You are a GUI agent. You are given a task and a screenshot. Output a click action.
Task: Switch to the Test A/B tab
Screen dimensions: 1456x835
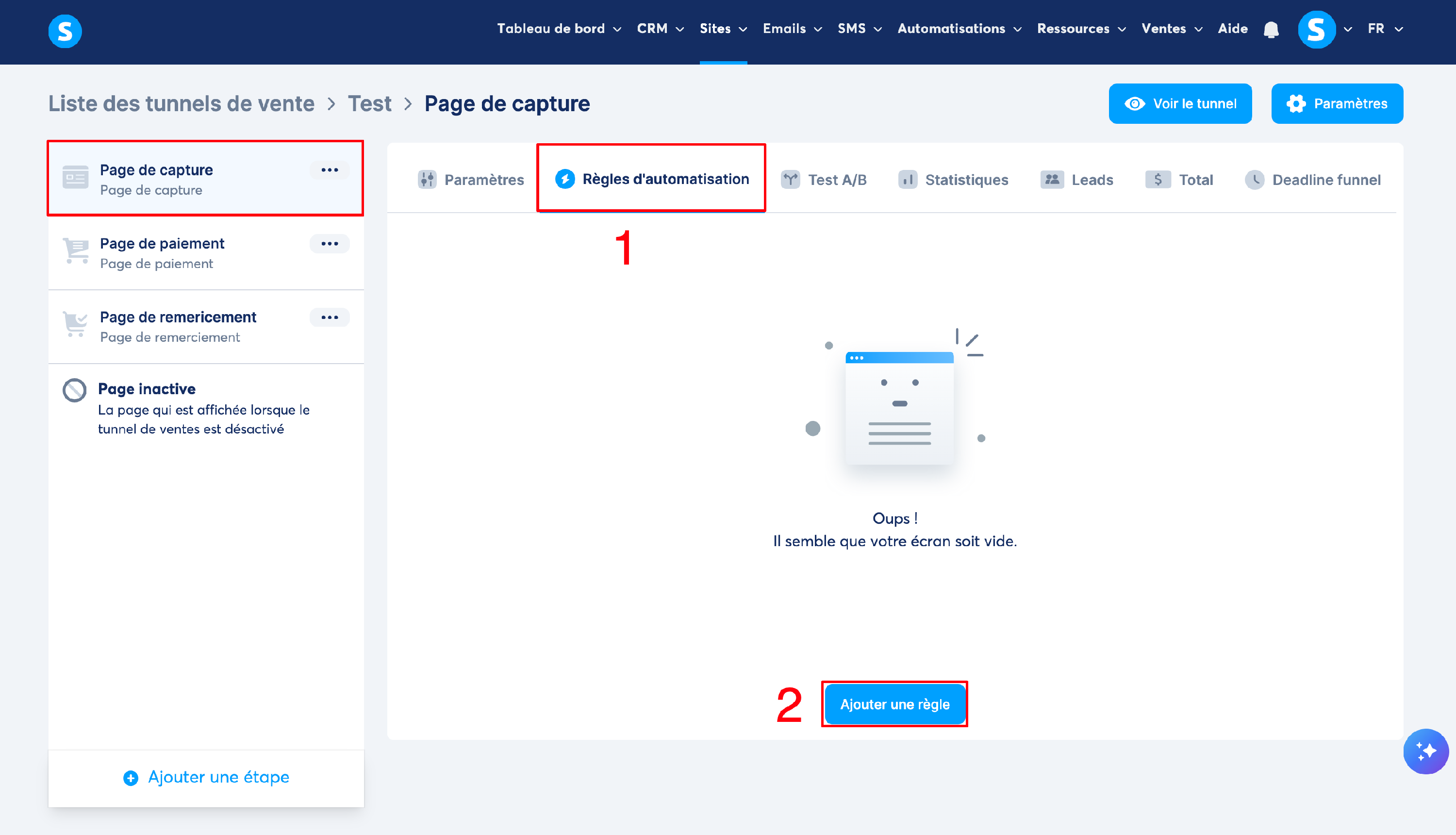coord(824,180)
